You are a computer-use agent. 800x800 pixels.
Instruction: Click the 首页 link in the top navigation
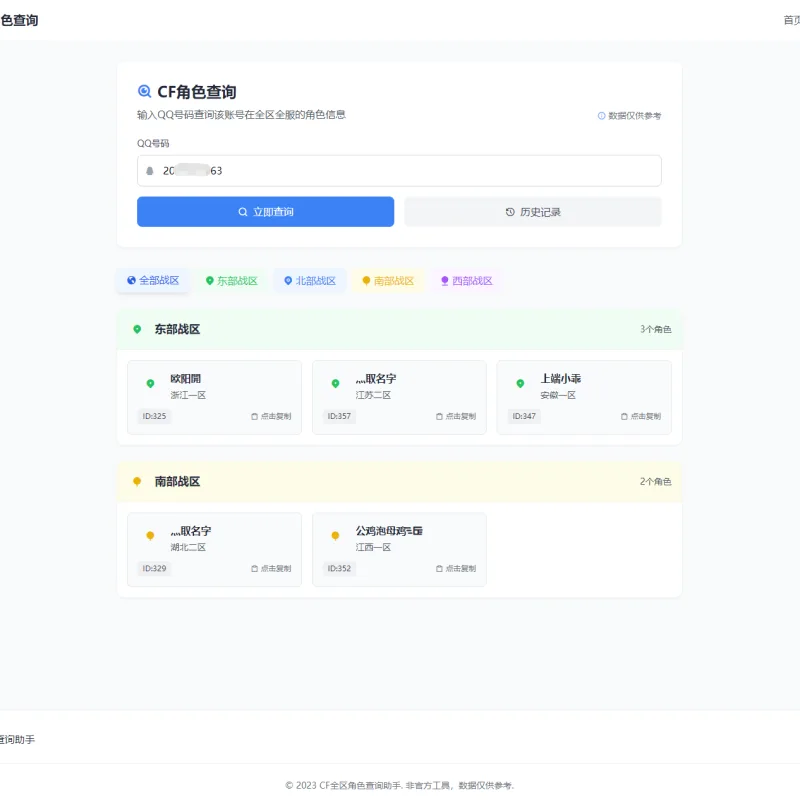(x=791, y=20)
